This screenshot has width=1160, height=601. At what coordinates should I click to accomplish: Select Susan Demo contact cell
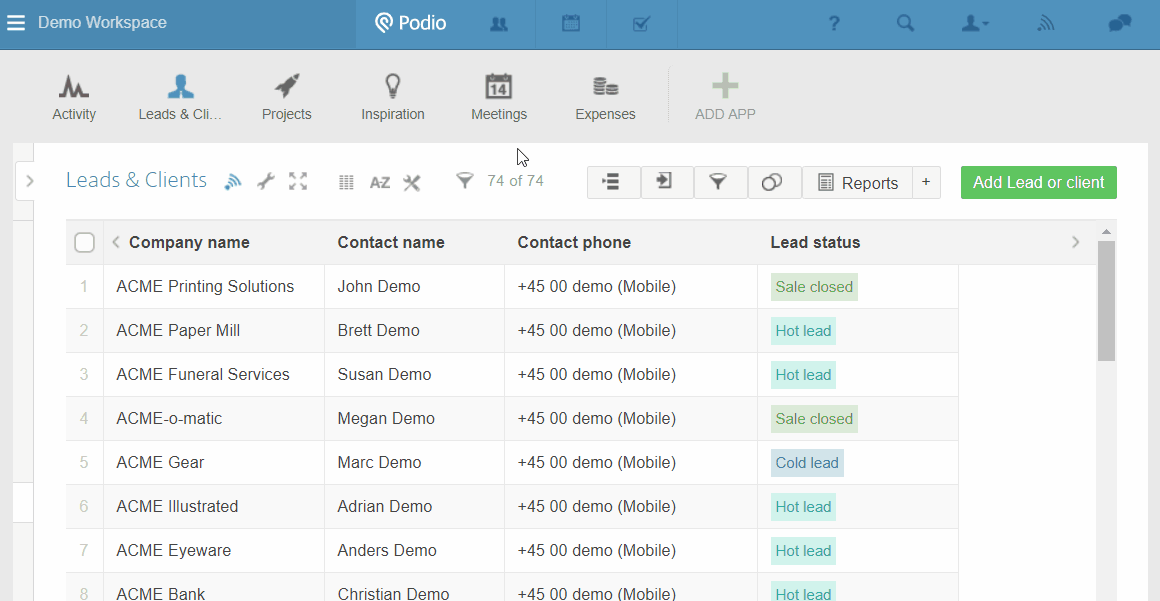414,375
